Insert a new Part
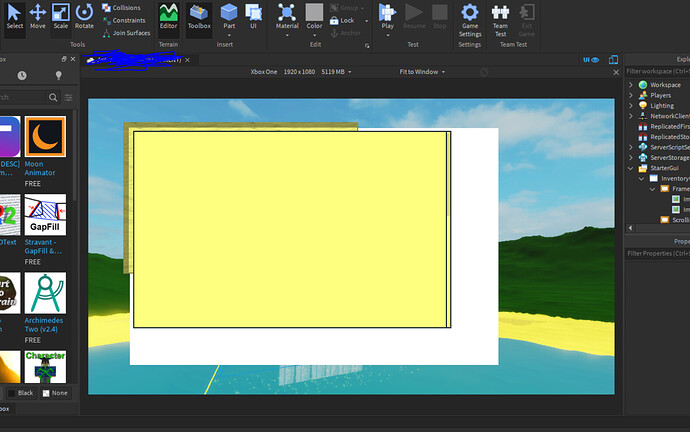The width and height of the screenshot is (690, 432). point(229,16)
